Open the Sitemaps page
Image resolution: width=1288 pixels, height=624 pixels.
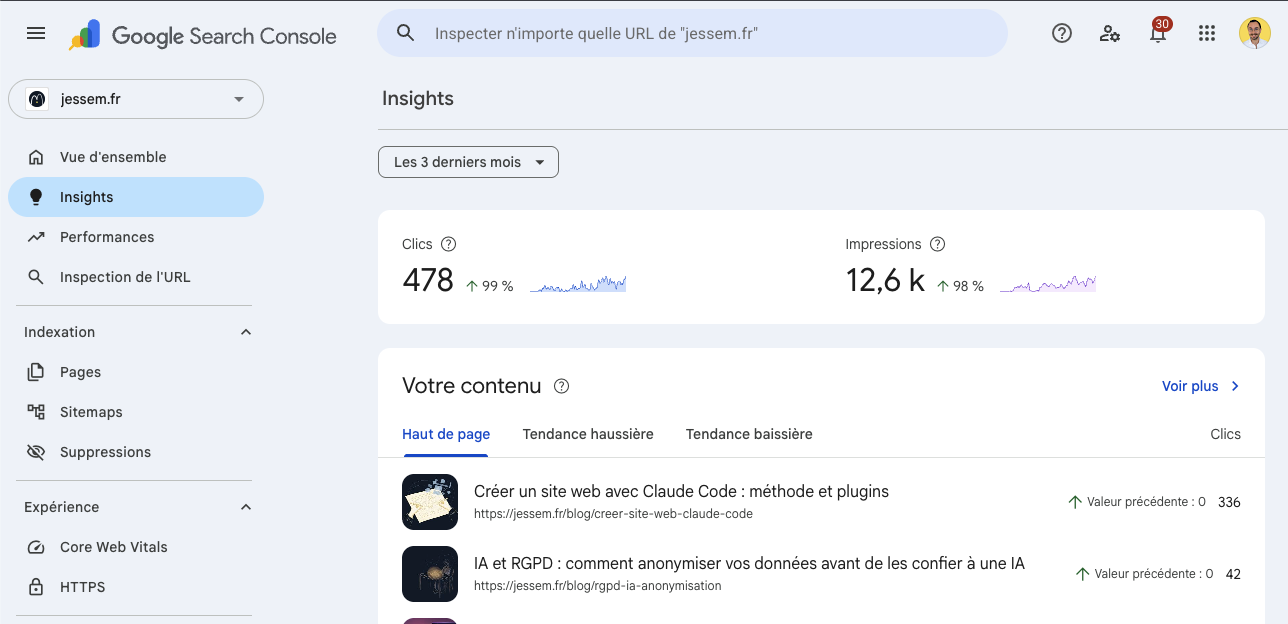pos(136,412)
